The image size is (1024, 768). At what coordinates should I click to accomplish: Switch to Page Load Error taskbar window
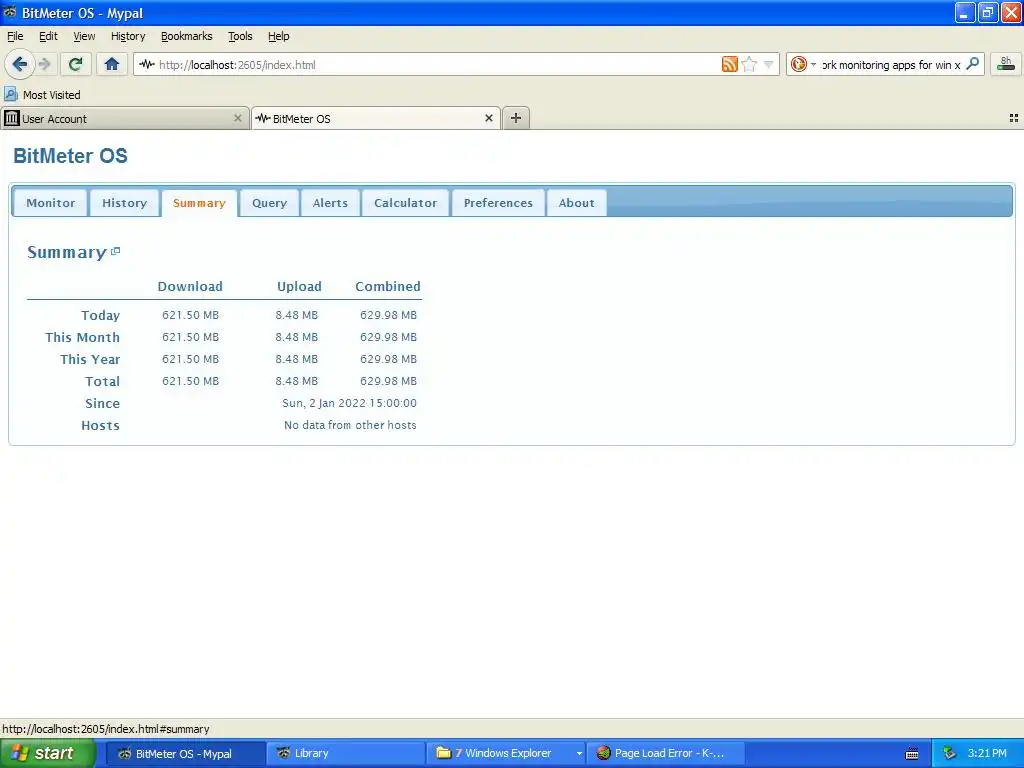tap(665, 753)
